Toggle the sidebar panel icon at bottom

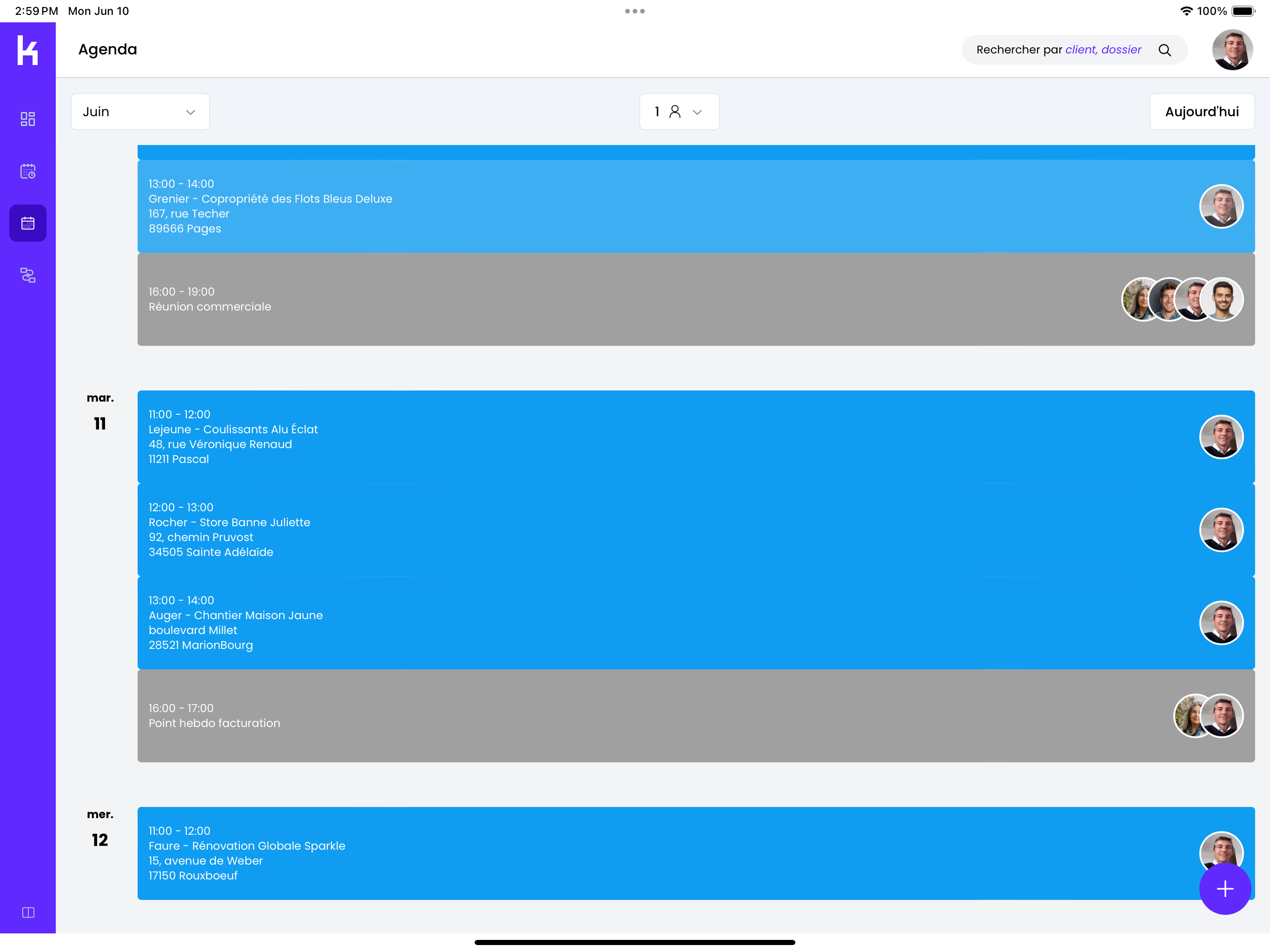tap(27, 912)
